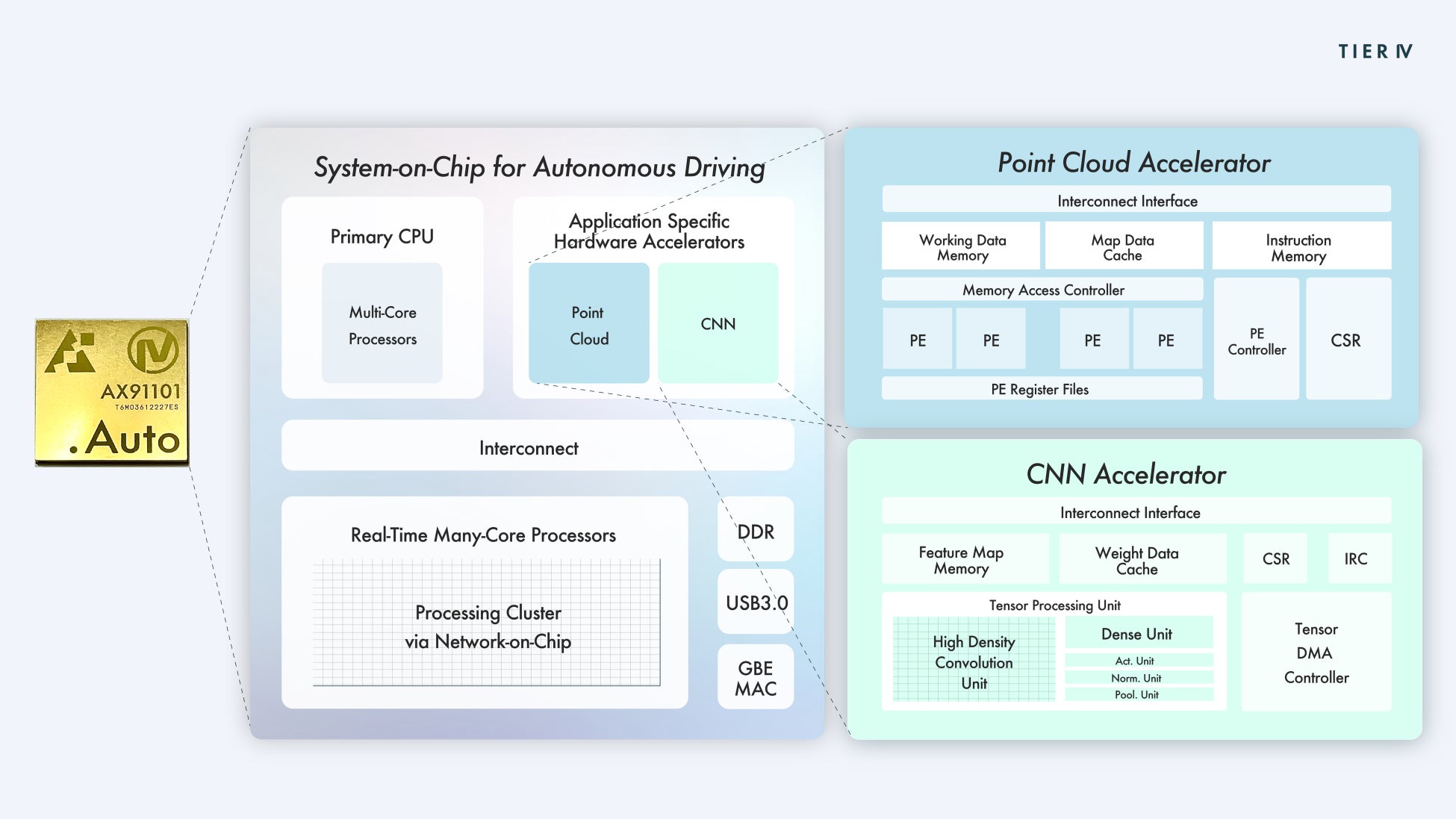
Task: Select the Working Data Memory block
Action: (962, 246)
